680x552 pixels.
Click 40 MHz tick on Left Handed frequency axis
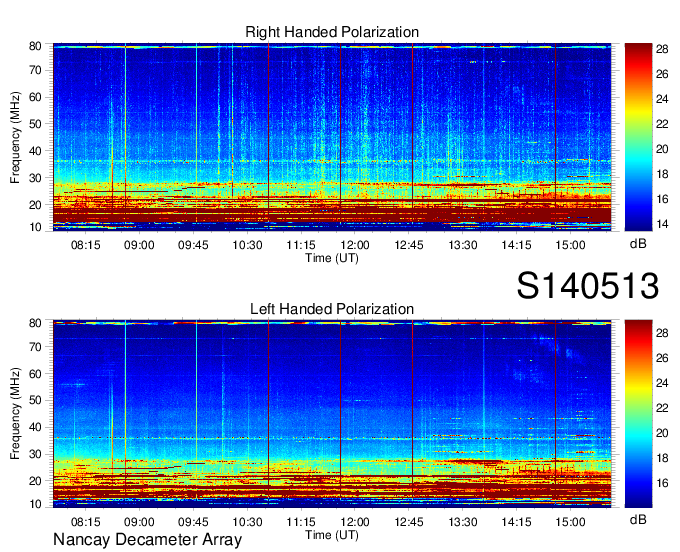coord(35,427)
